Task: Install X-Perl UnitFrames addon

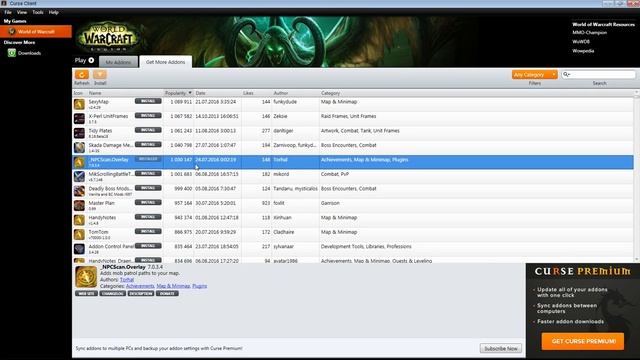Action: pos(148,116)
